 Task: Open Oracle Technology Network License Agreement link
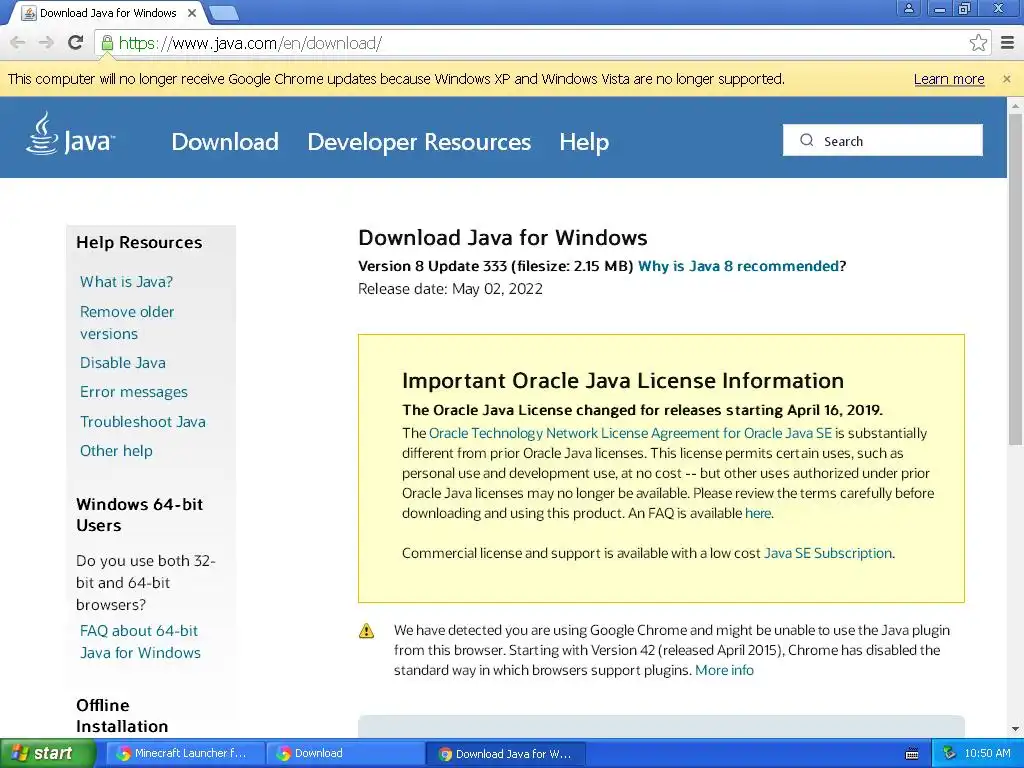point(630,433)
